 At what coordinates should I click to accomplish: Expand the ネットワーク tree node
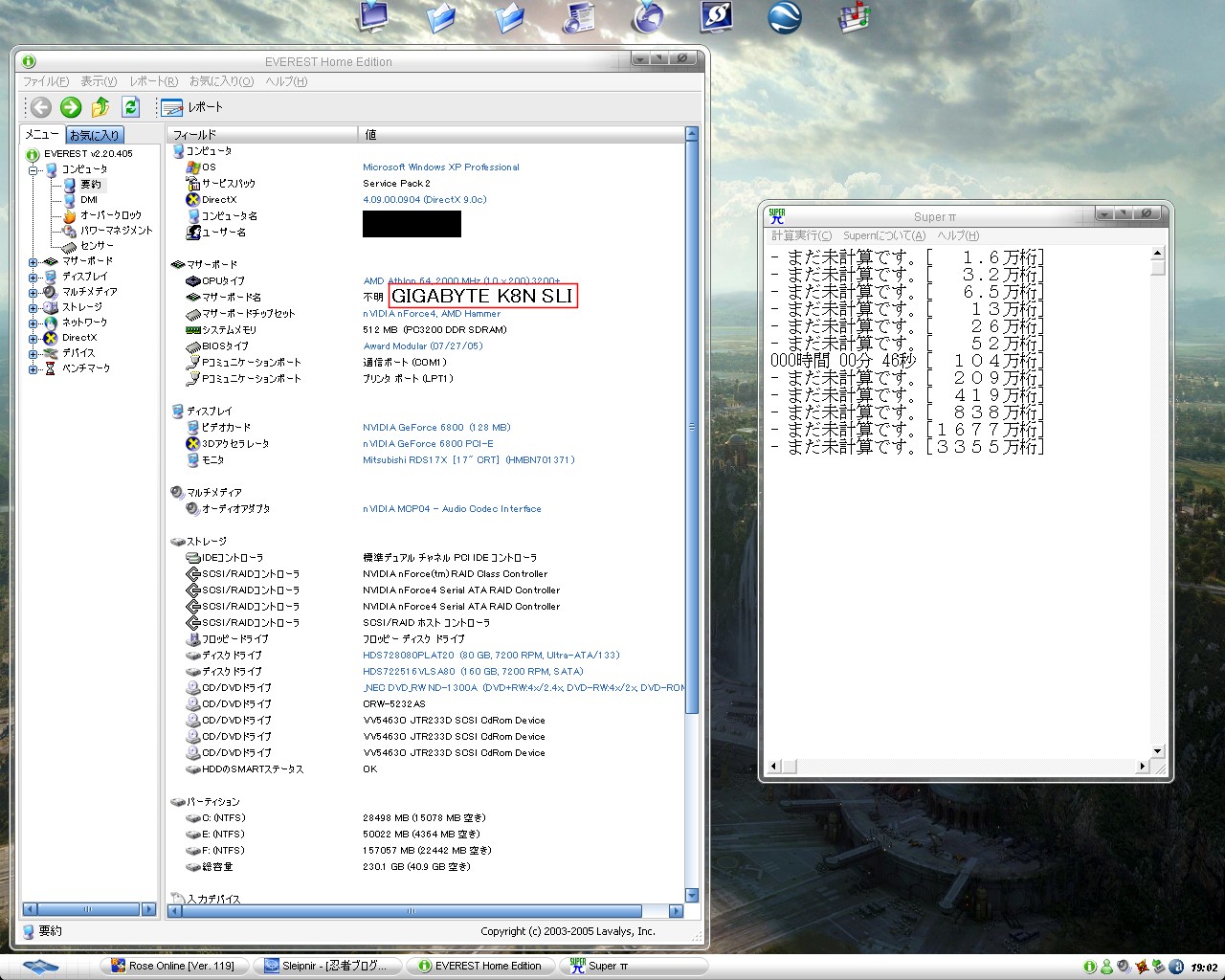33,323
